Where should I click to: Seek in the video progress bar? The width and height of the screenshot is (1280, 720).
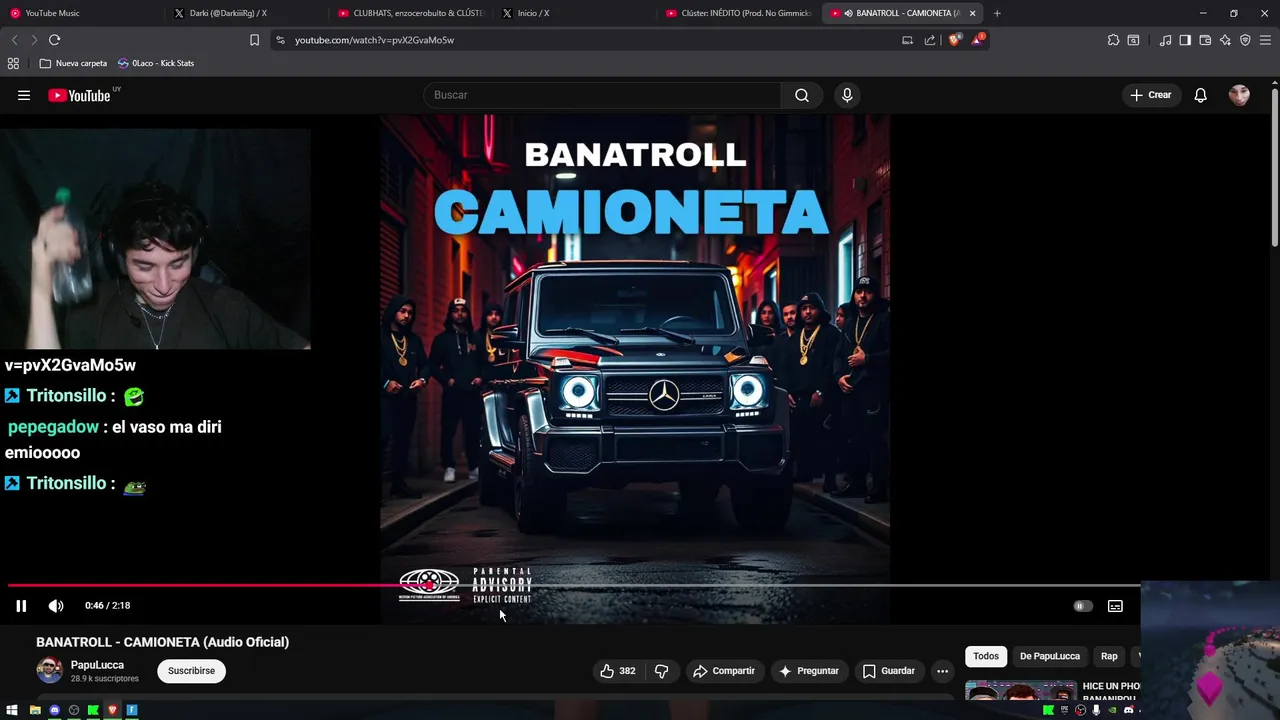[574, 586]
